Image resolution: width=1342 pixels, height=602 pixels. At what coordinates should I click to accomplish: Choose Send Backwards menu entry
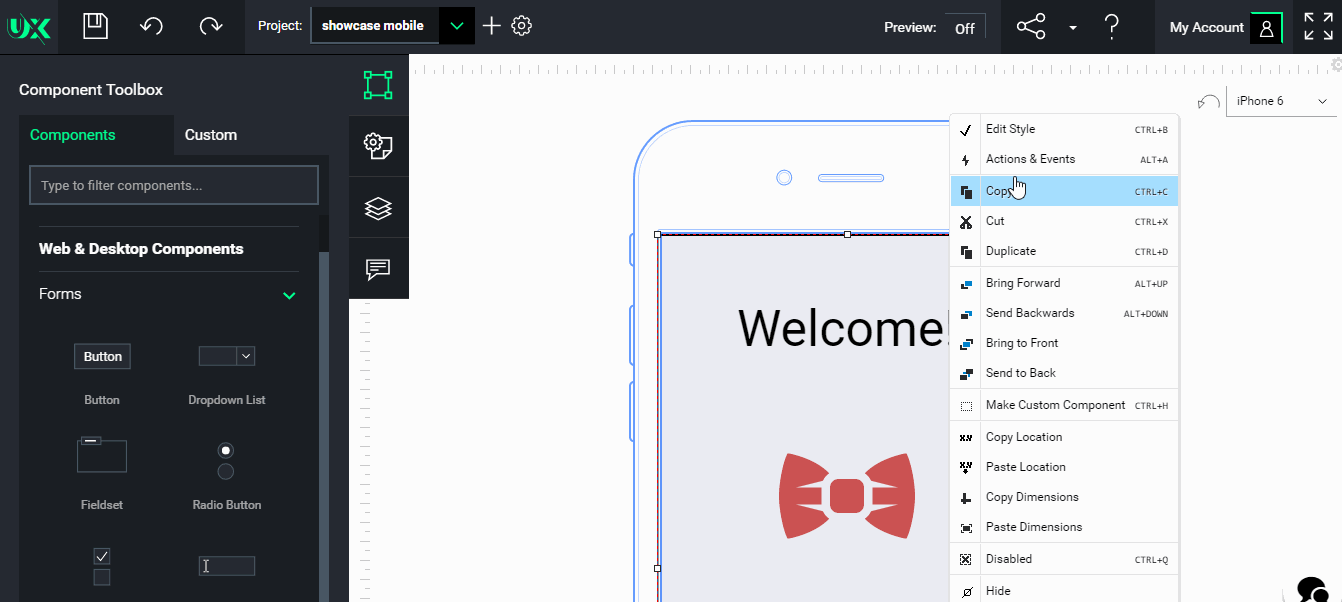coord(1065,313)
